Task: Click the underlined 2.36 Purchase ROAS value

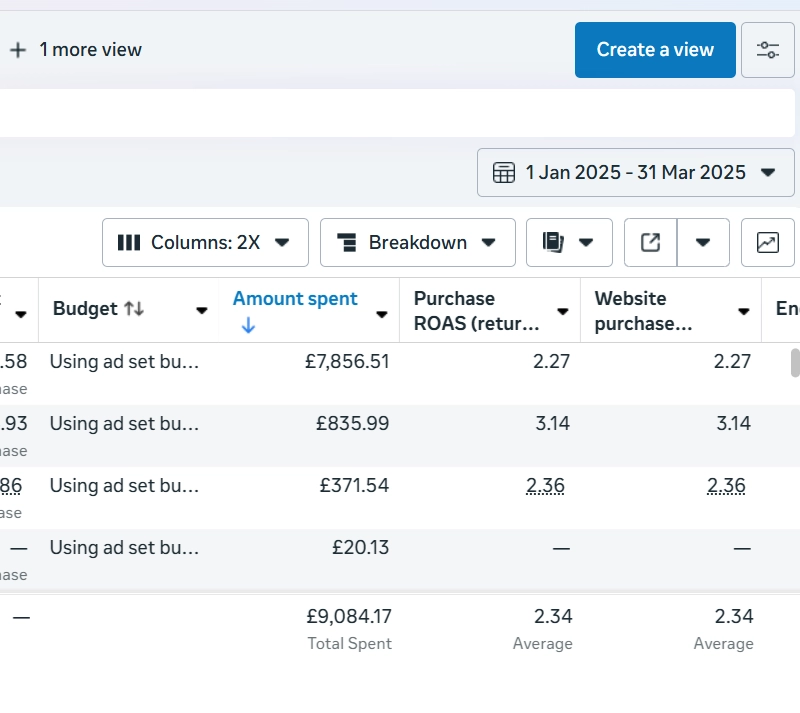Action: [x=545, y=486]
